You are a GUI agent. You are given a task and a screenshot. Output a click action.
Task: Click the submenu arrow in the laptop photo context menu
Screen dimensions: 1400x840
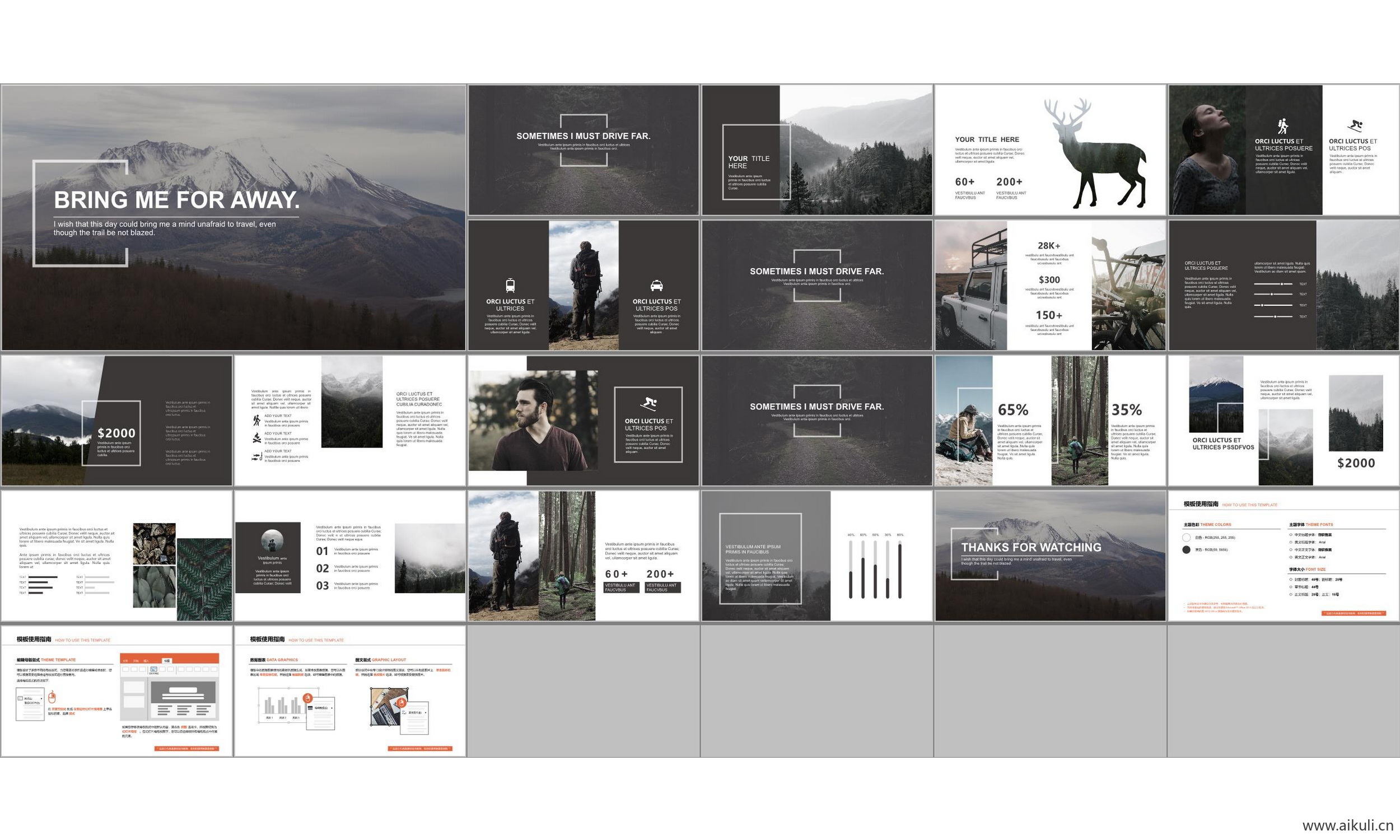click(425, 712)
